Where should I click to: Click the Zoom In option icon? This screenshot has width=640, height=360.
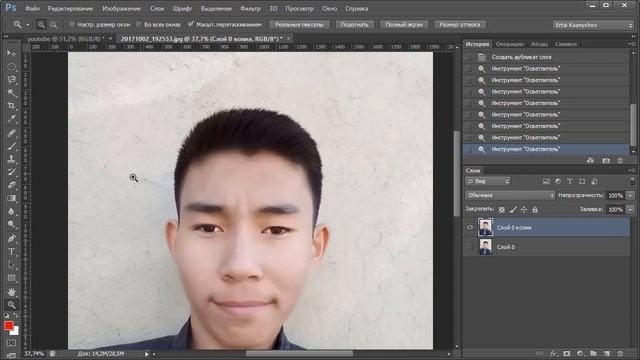pyautogui.click(x=41, y=24)
